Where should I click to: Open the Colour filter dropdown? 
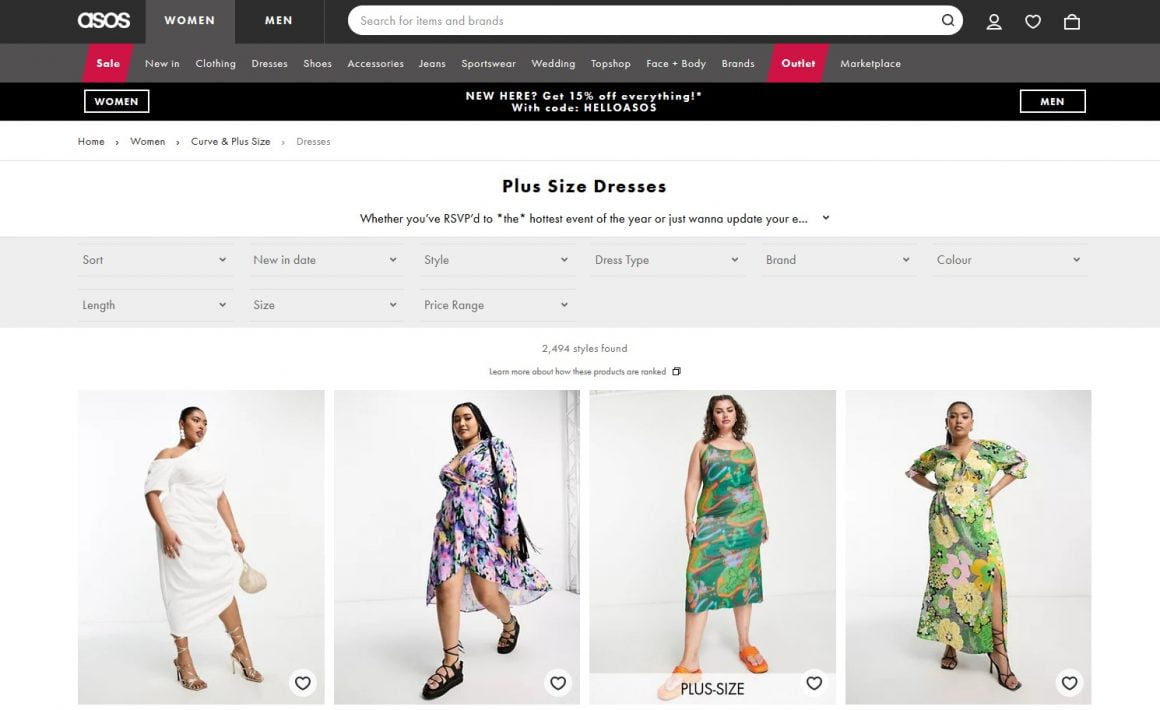click(x=1009, y=260)
